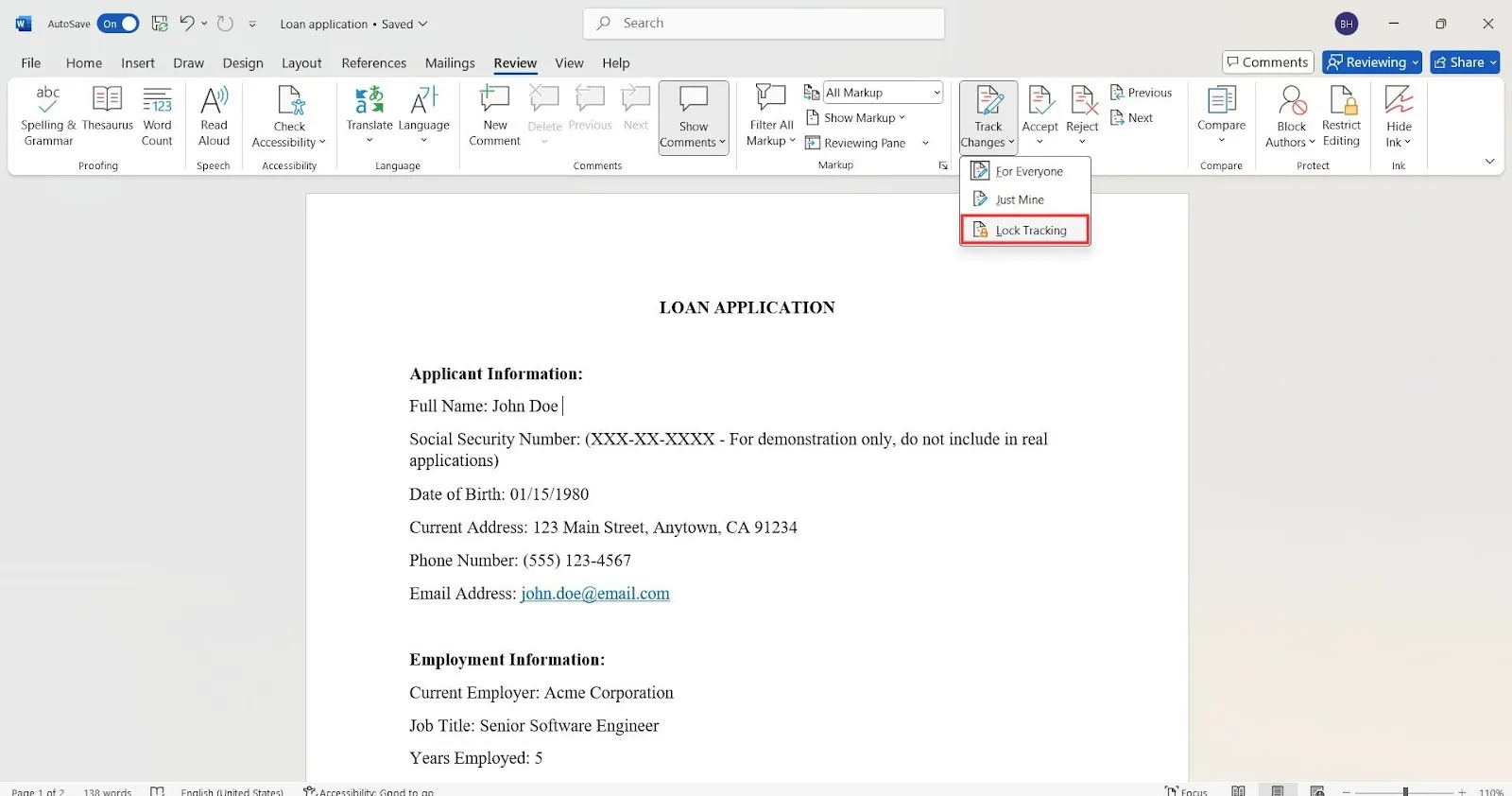The image size is (1512, 796).
Task: Insert a New Comment
Action: point(495,116)
